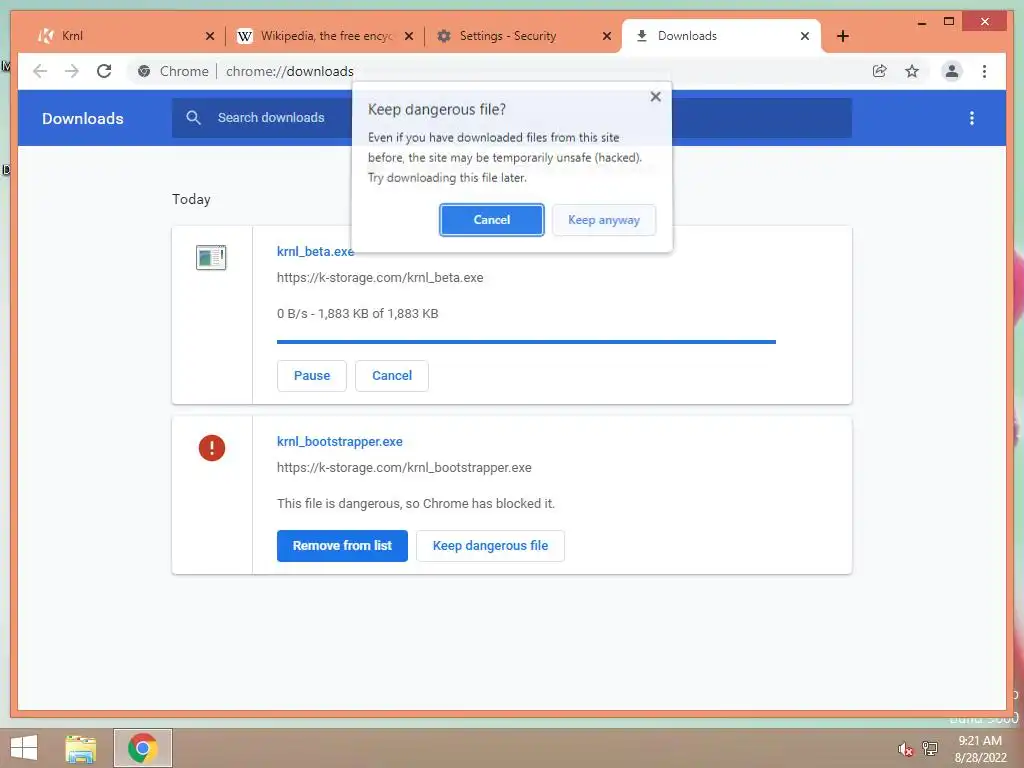Open the profile avatar menu
1024x768 pixels.
point(952,71)
